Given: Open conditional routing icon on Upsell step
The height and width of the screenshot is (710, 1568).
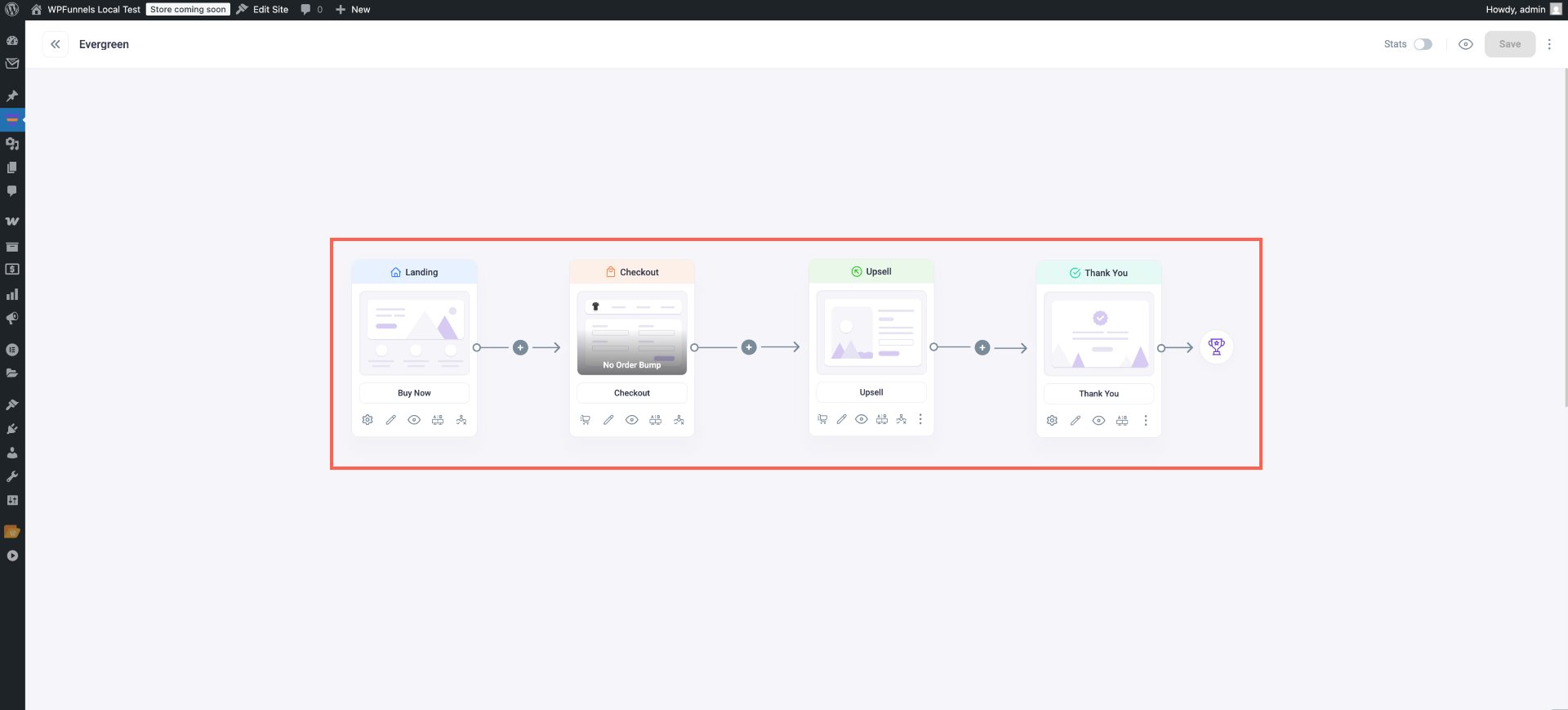Looking at the screenshot, I should pos(902,419).
